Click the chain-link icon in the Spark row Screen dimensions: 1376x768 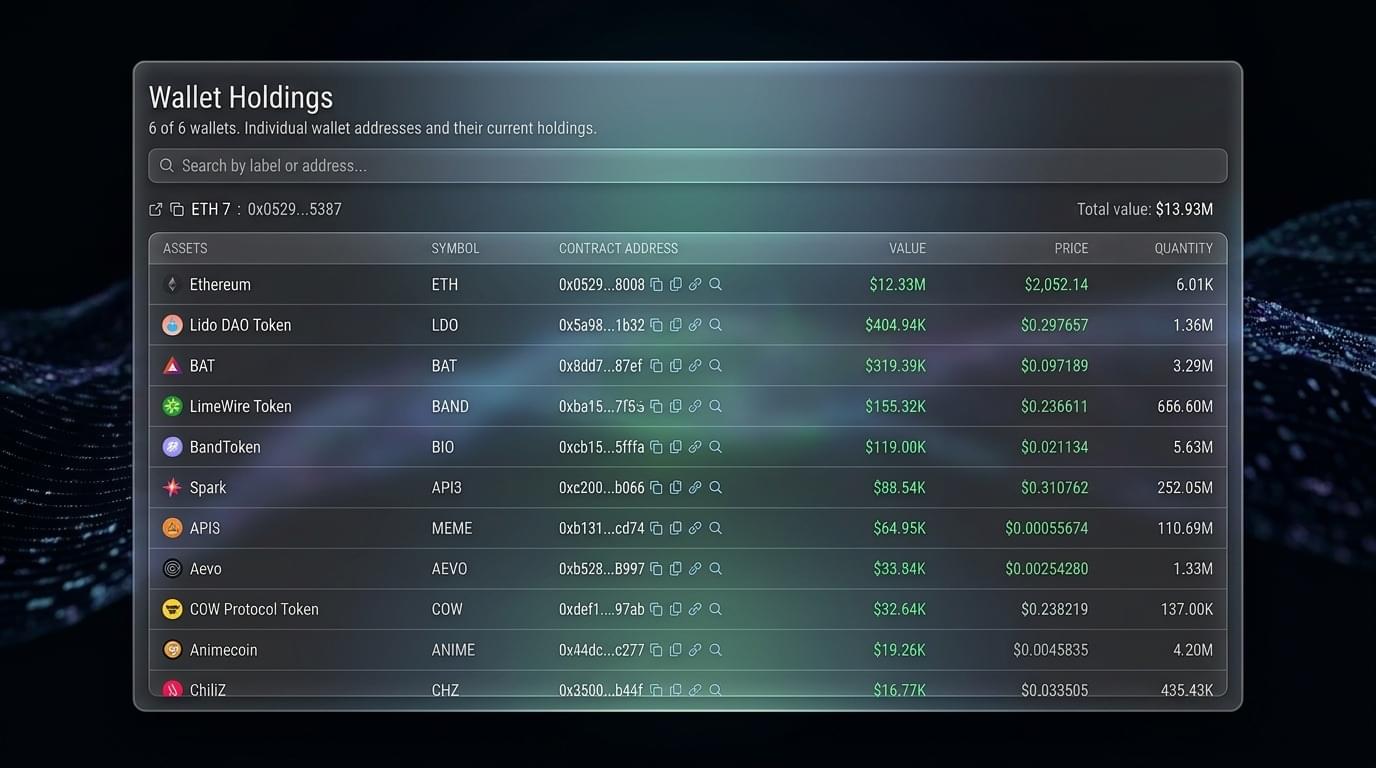[695, 488]
